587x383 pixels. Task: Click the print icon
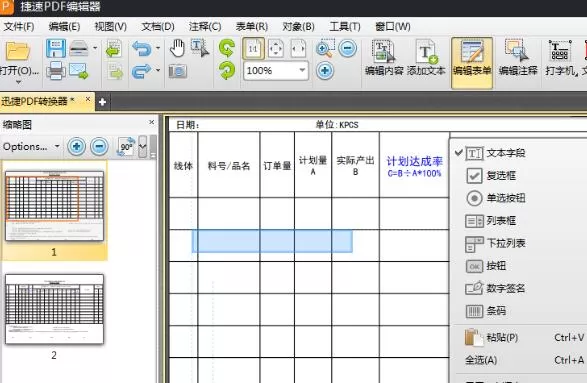click(56, 70)
